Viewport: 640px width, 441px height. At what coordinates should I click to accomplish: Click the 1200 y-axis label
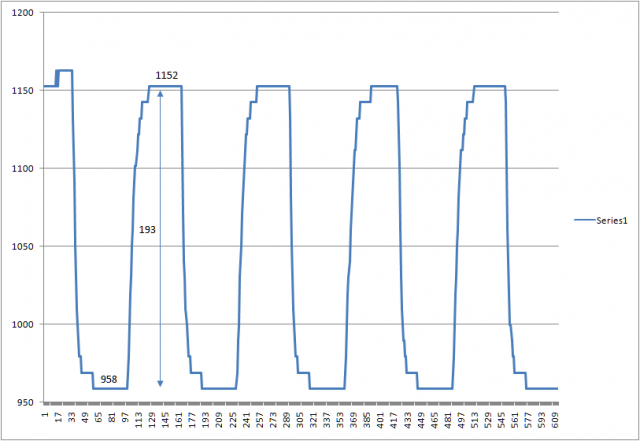pos(22,12)
